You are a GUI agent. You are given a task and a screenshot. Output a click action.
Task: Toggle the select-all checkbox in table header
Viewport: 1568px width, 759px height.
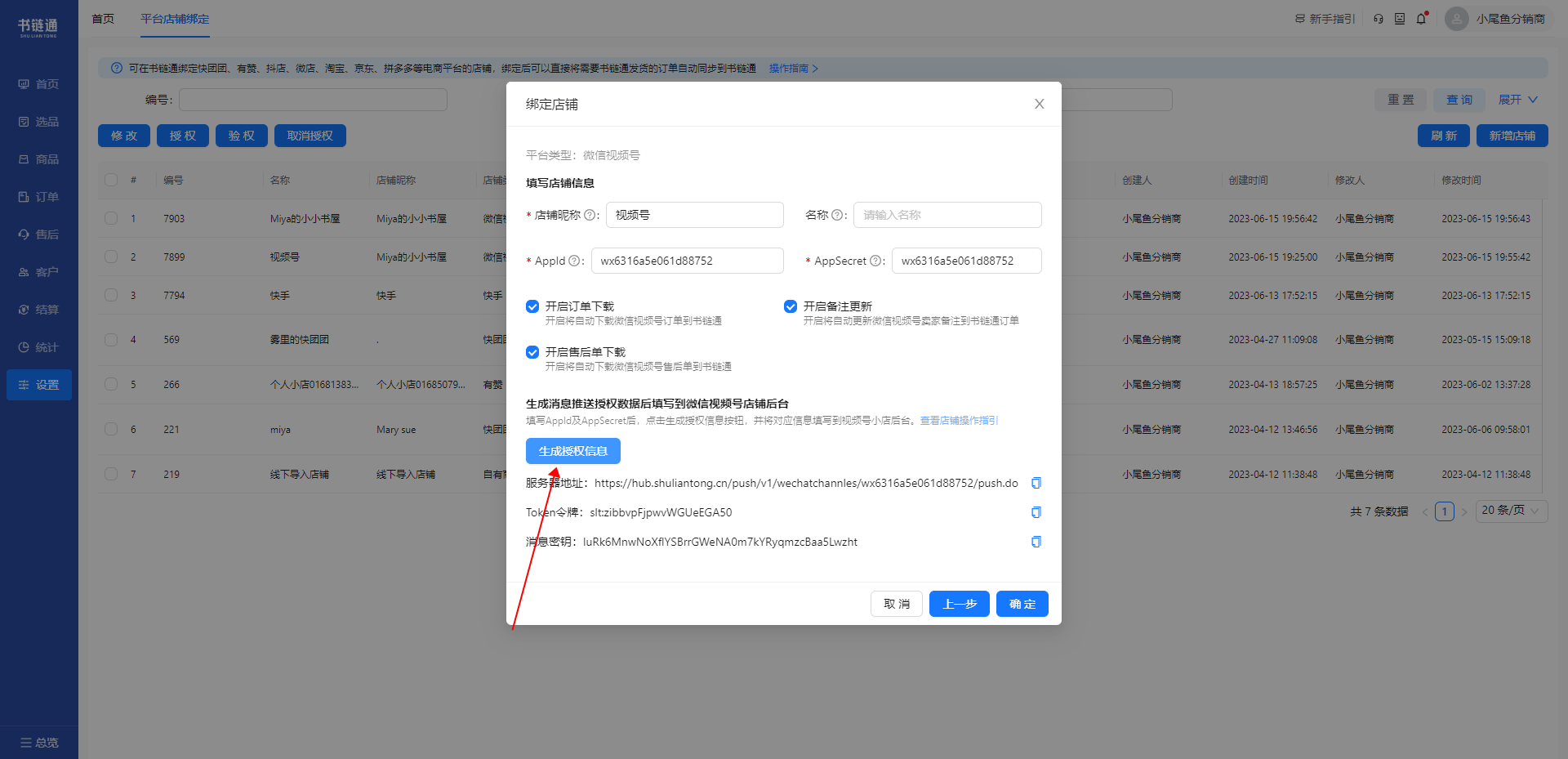[111, 180]
